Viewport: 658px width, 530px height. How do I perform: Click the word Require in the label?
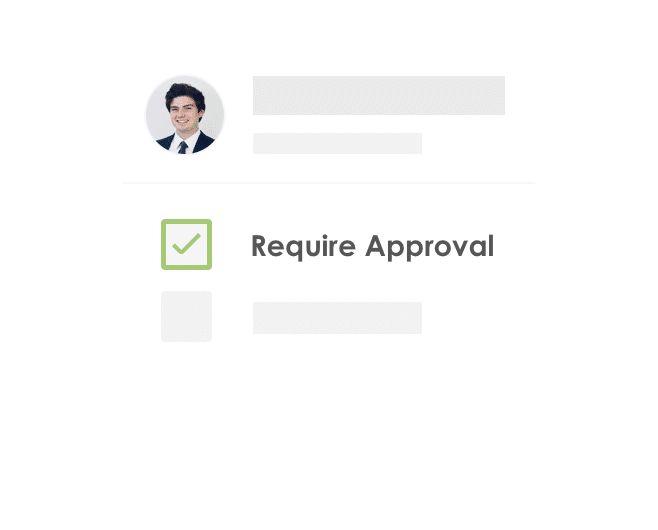(x=303, y=247)
